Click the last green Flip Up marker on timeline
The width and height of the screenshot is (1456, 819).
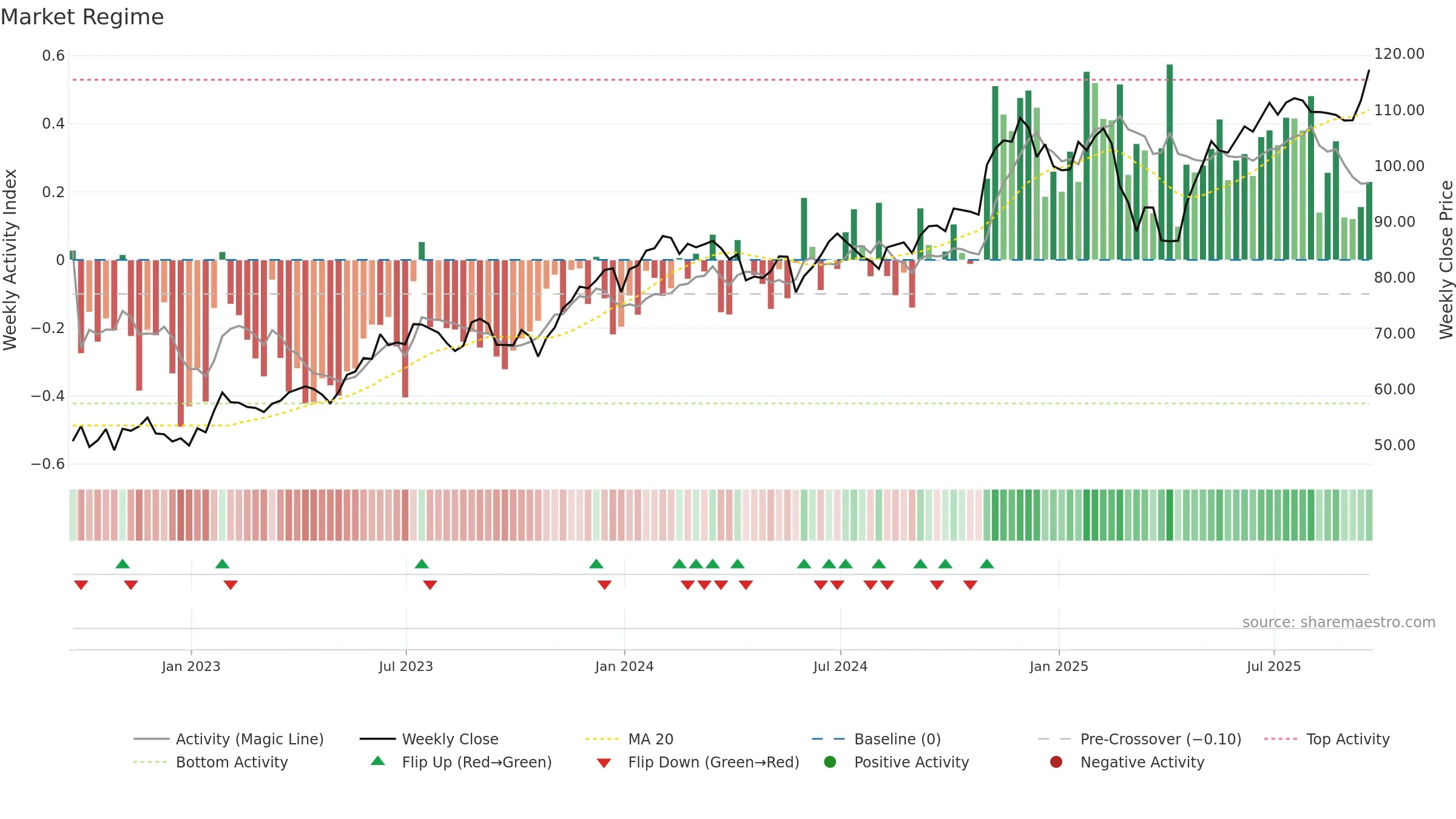pos(986,564)
